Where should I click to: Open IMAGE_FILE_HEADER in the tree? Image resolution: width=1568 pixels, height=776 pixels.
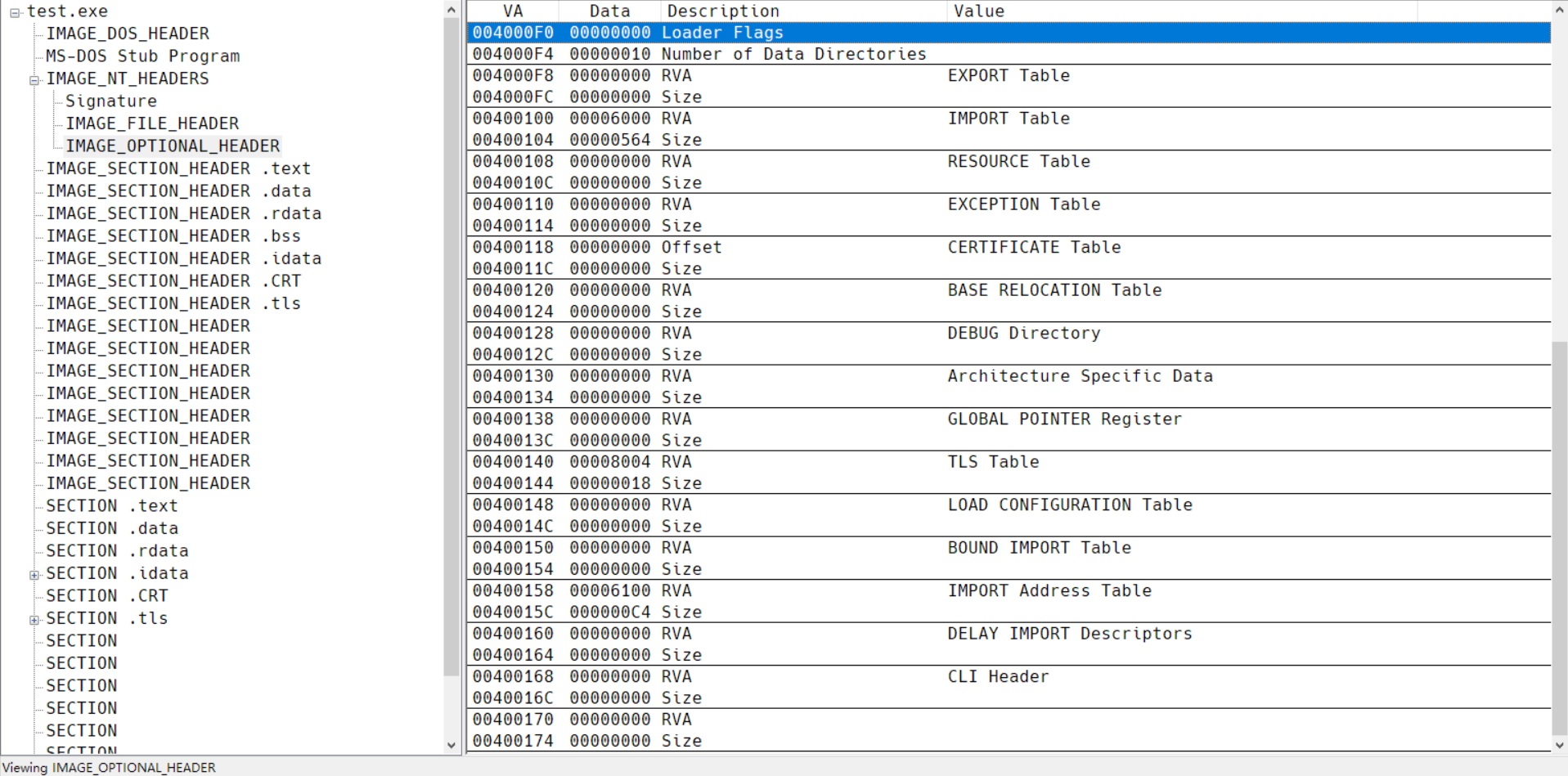152,123
